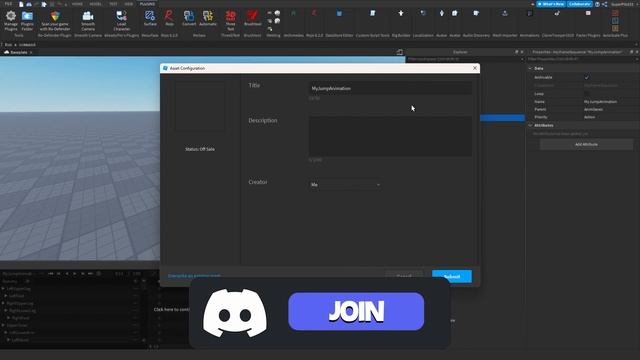Click the Overwrite an existing asset link
The image size is (640, 360).
tap(194, 276)
